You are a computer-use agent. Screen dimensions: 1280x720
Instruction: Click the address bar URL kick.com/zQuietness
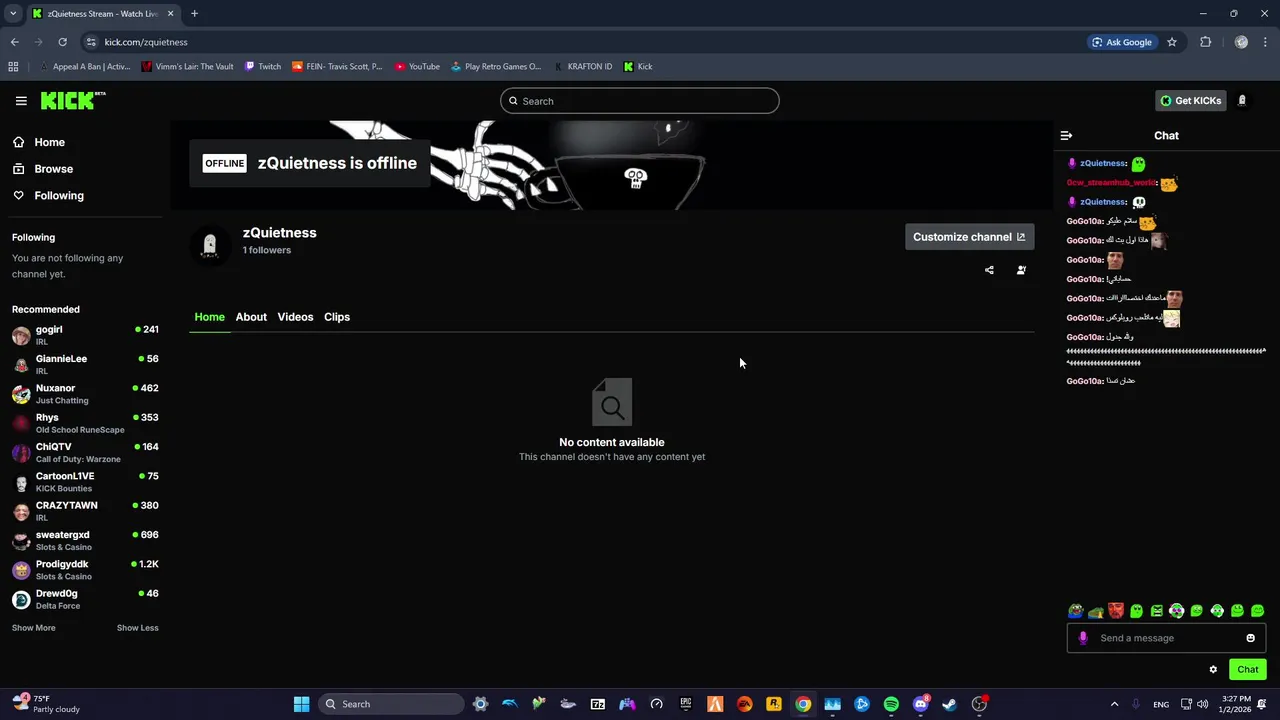(146, 42)
